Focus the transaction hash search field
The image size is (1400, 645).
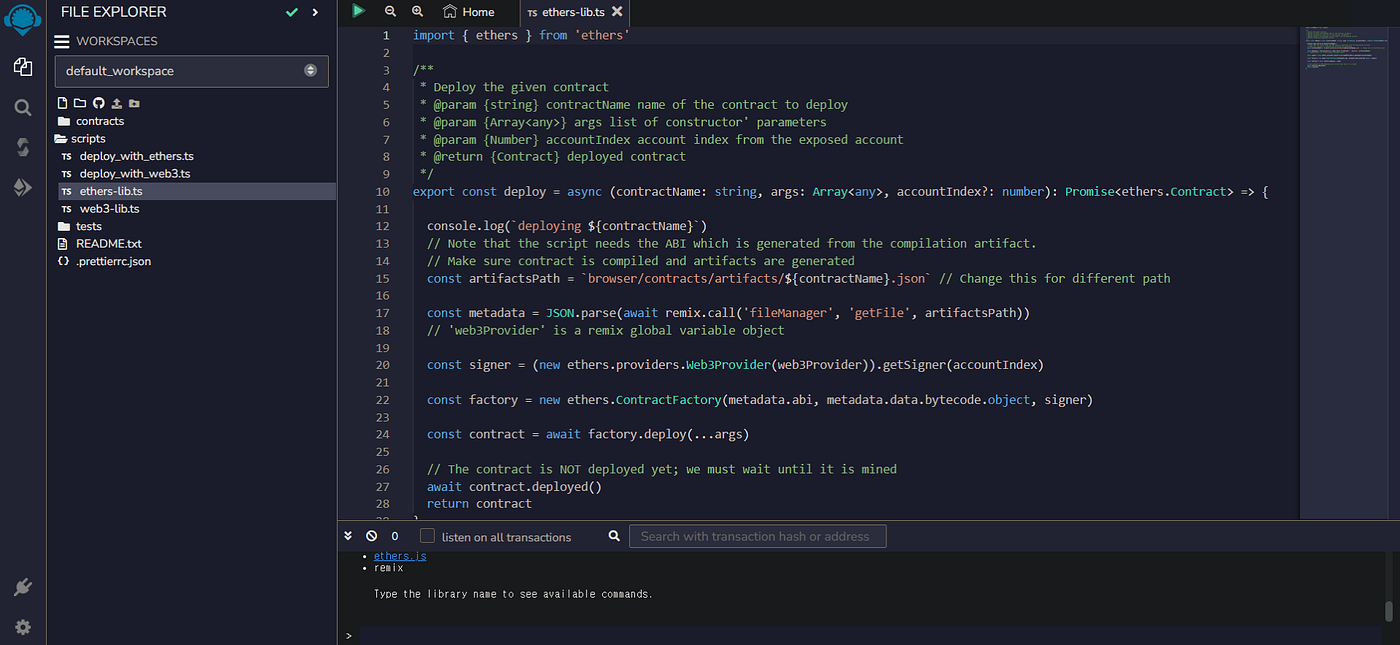pos(757,536)
